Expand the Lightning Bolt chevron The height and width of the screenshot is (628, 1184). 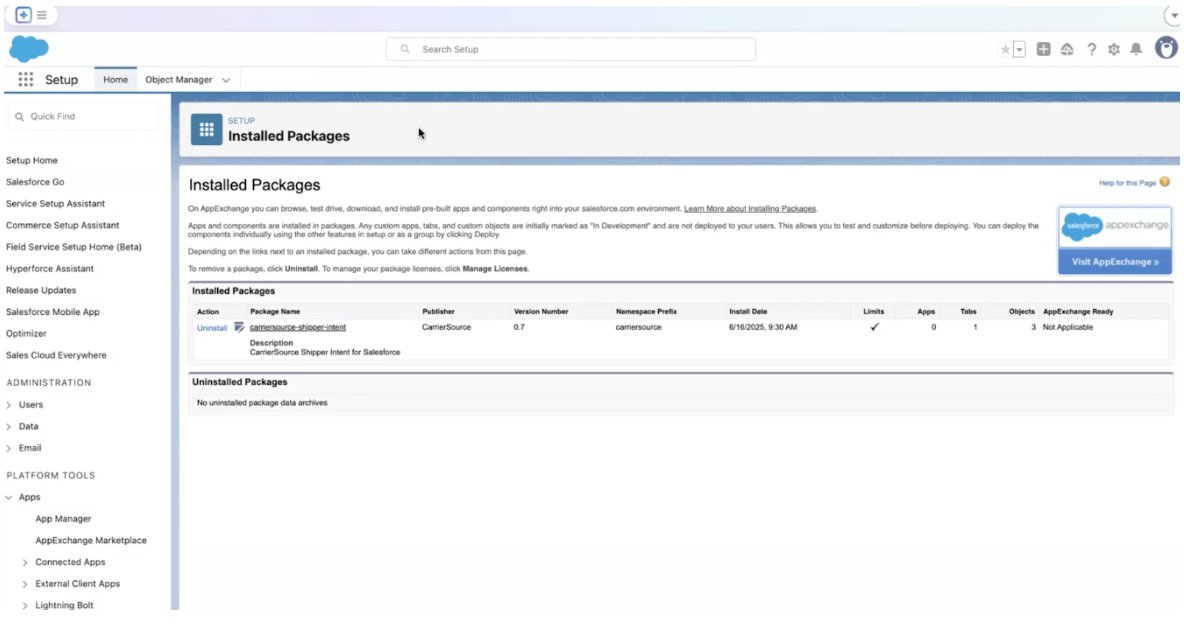coord(25,605)
